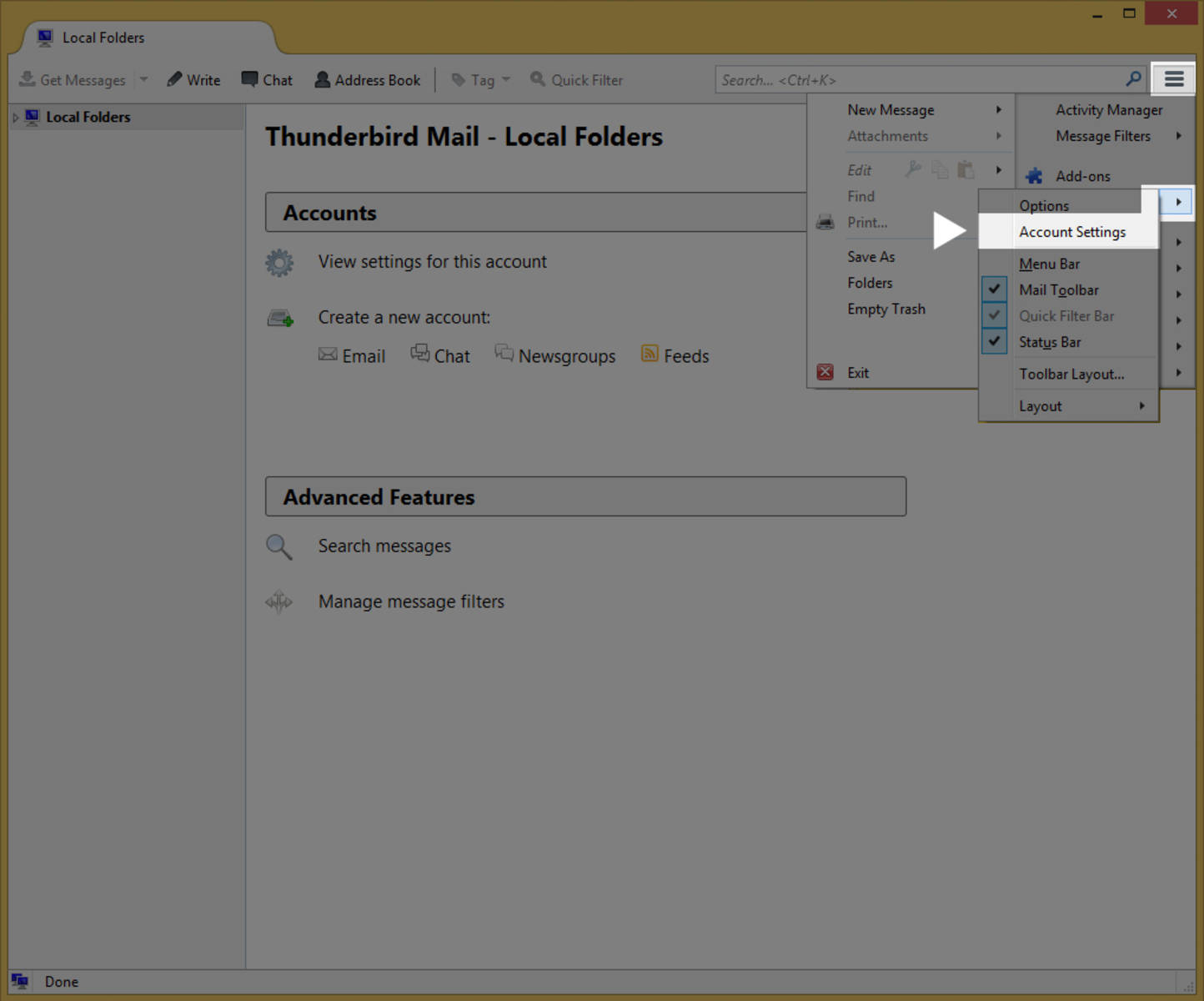
Task: Click the Feeds link text
Action: 686,356
